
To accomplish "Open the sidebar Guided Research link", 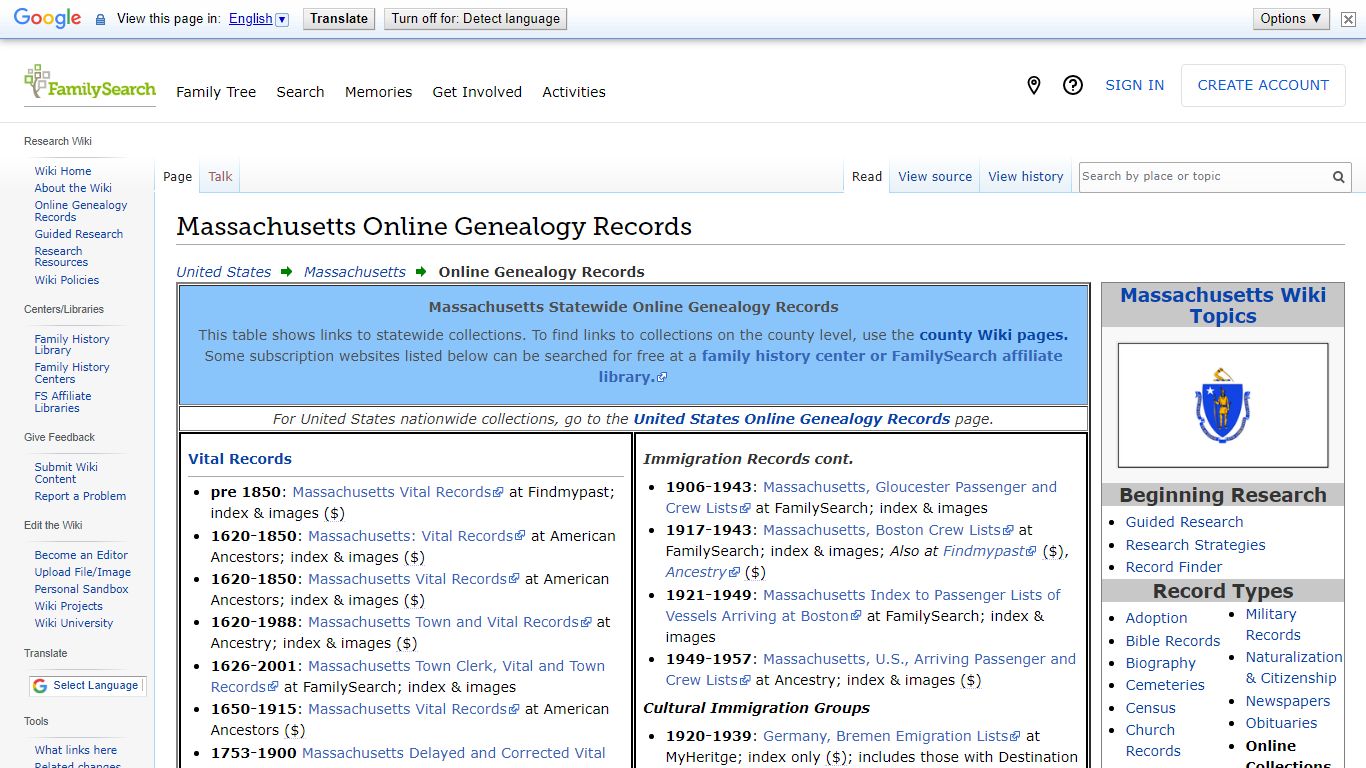I will [x=79, y=234].
